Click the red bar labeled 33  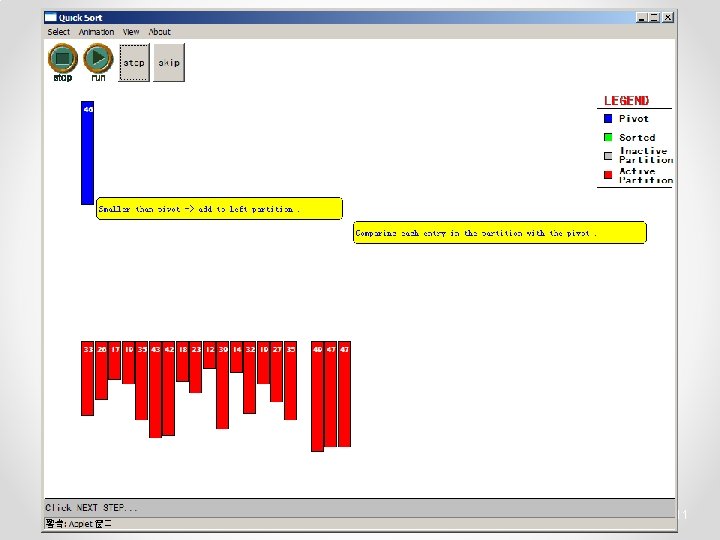(x=88, y=378)
